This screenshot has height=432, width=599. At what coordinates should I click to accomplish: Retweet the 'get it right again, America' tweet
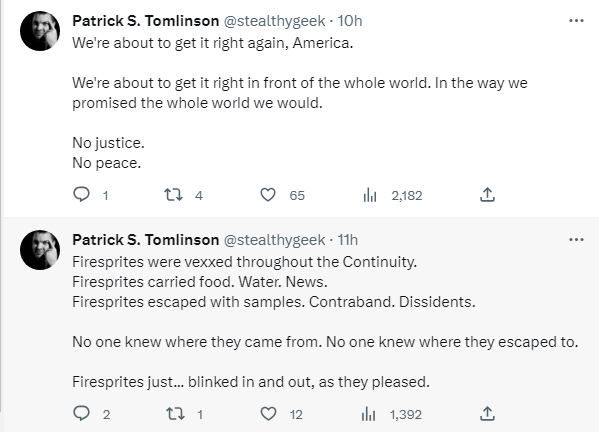point(173,195)
